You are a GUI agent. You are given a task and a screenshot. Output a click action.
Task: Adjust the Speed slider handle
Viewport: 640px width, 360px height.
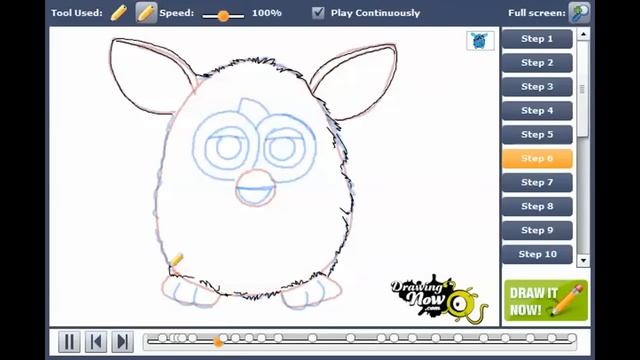pos(223,16)
